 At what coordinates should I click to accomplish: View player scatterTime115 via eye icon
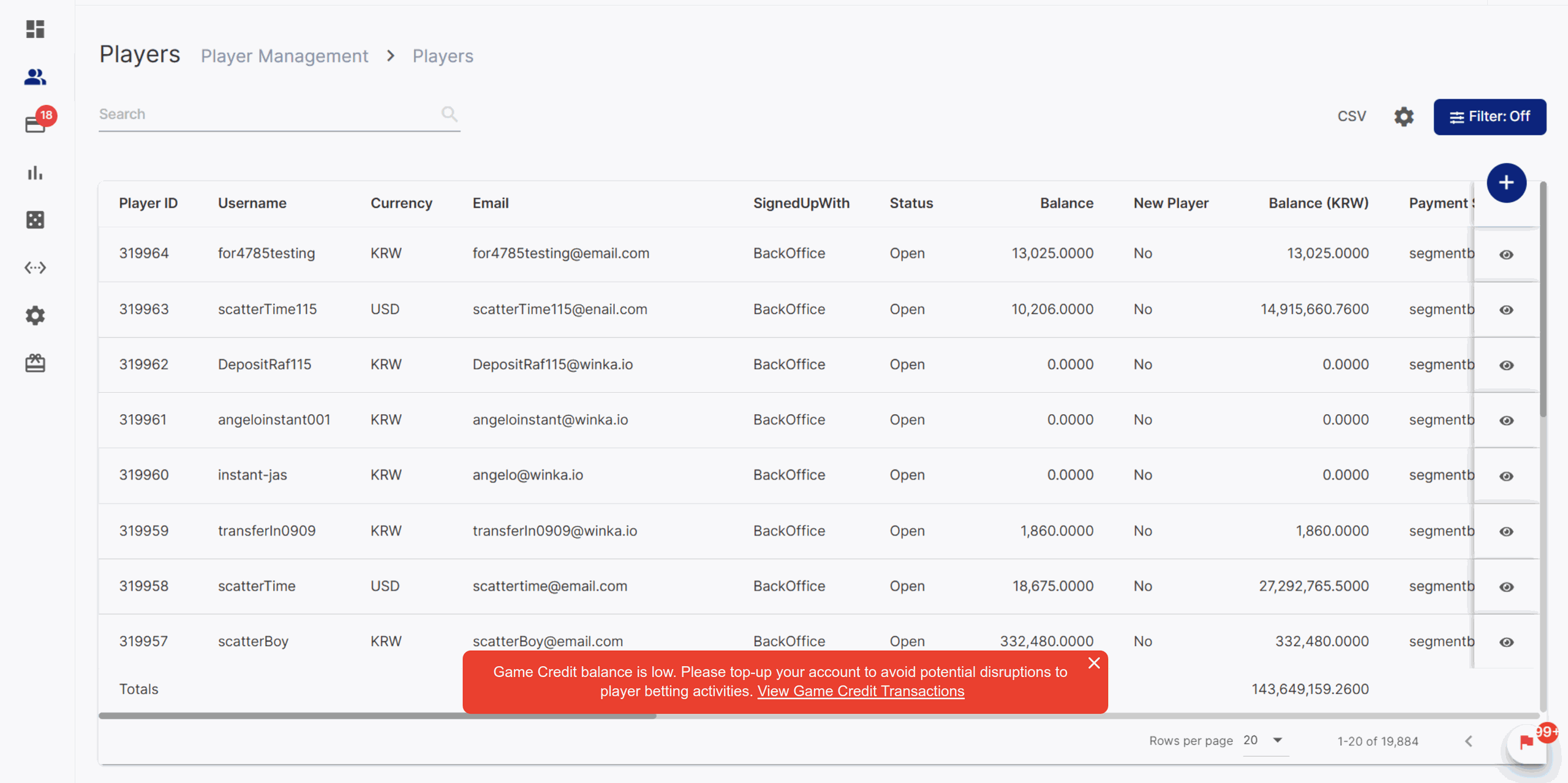click(x=1507, y=310)
